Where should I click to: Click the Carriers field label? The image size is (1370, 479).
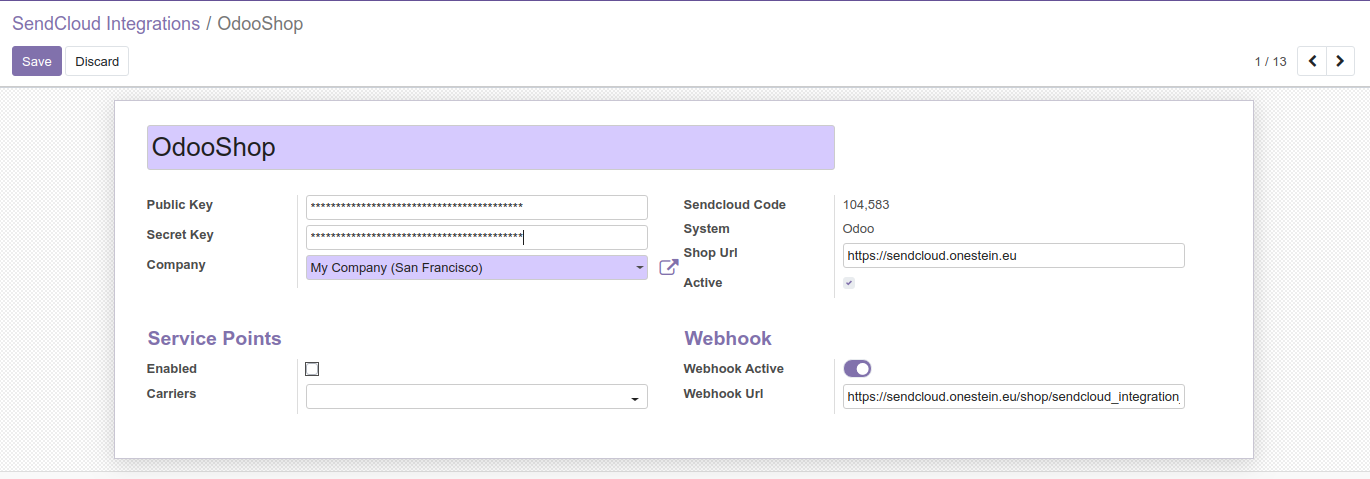pyautogui.click(x=171, y=394)
